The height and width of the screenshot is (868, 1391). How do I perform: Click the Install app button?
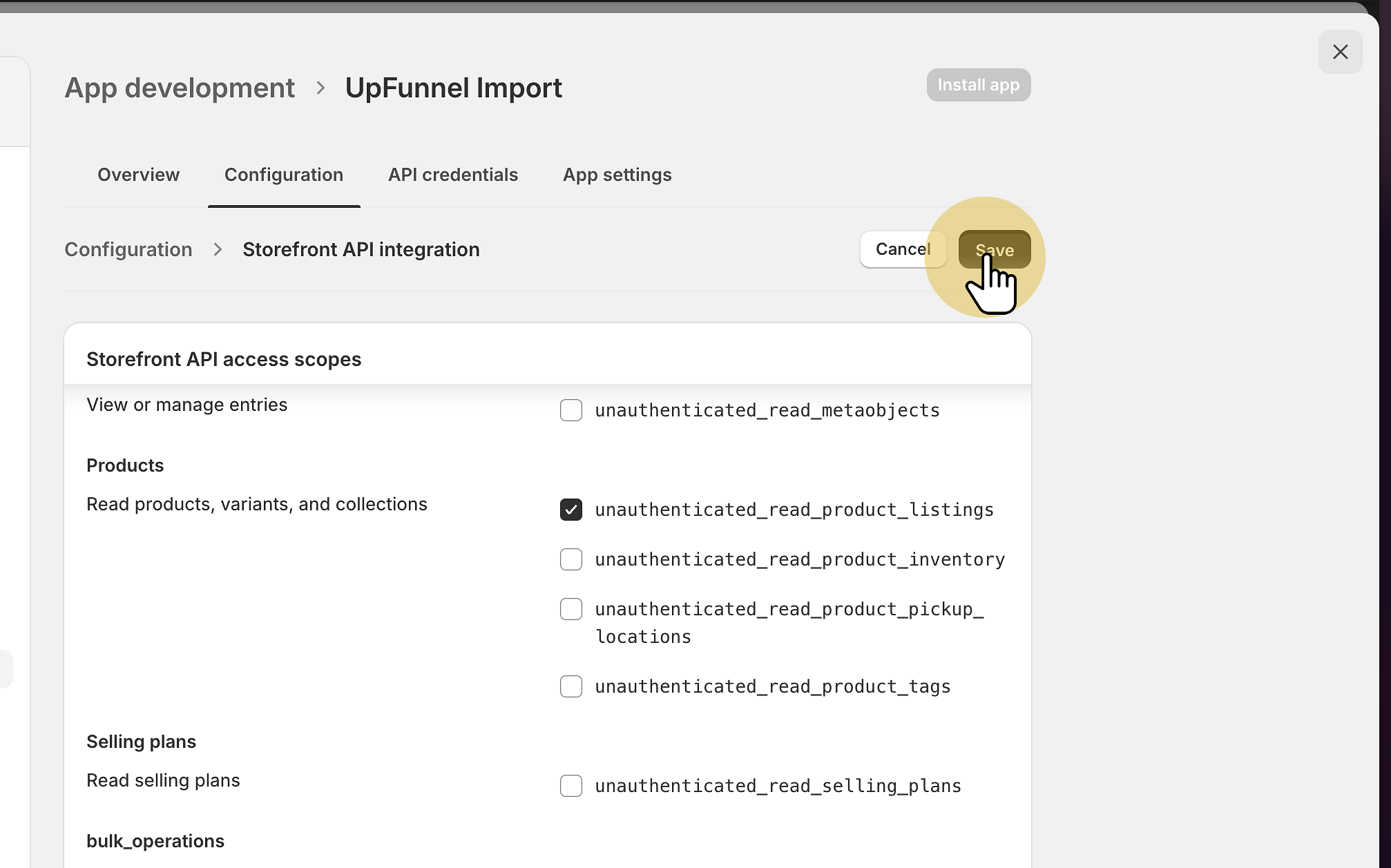click(x=978, y=85)
